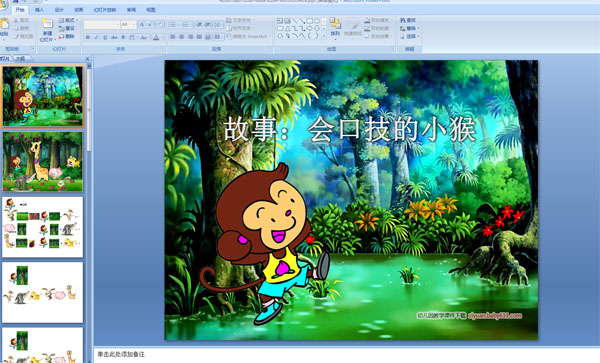The width and height of the screenshot is (600, 363).
Task: Open the Font group dialog launcher
Action: (x=163, y=49)
